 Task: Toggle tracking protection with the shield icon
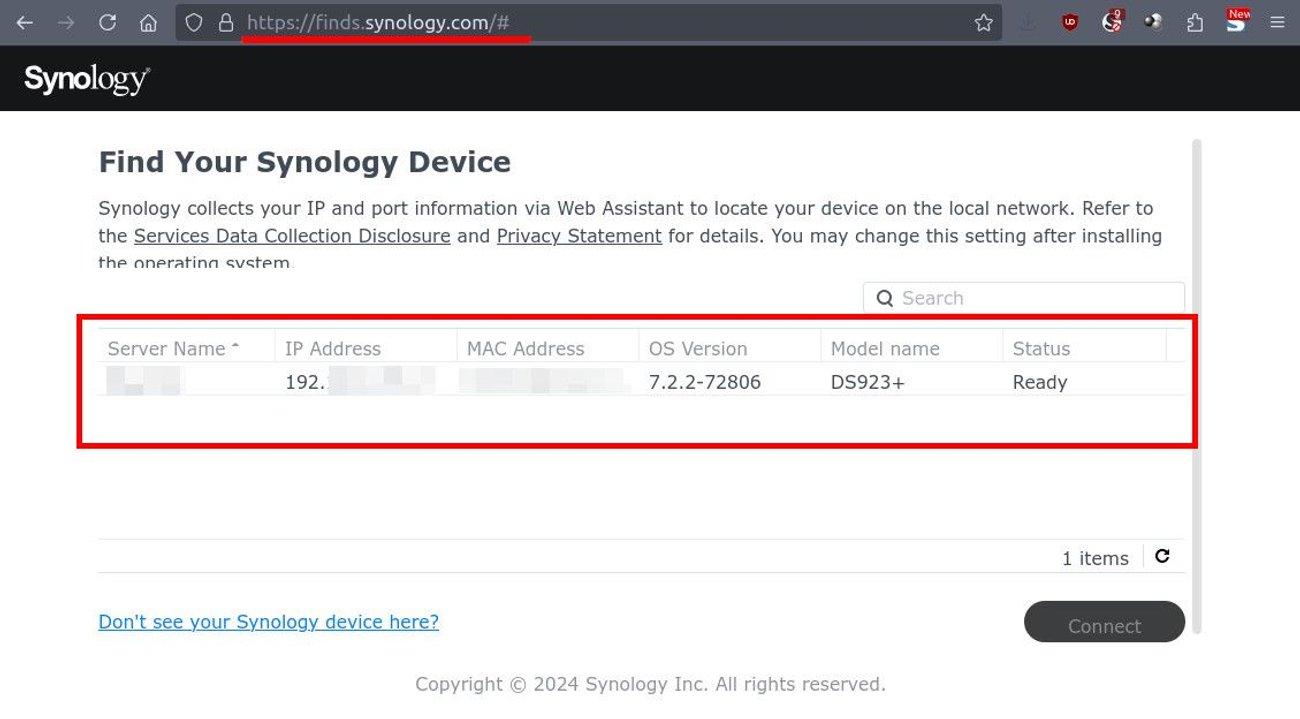(193, 22)
